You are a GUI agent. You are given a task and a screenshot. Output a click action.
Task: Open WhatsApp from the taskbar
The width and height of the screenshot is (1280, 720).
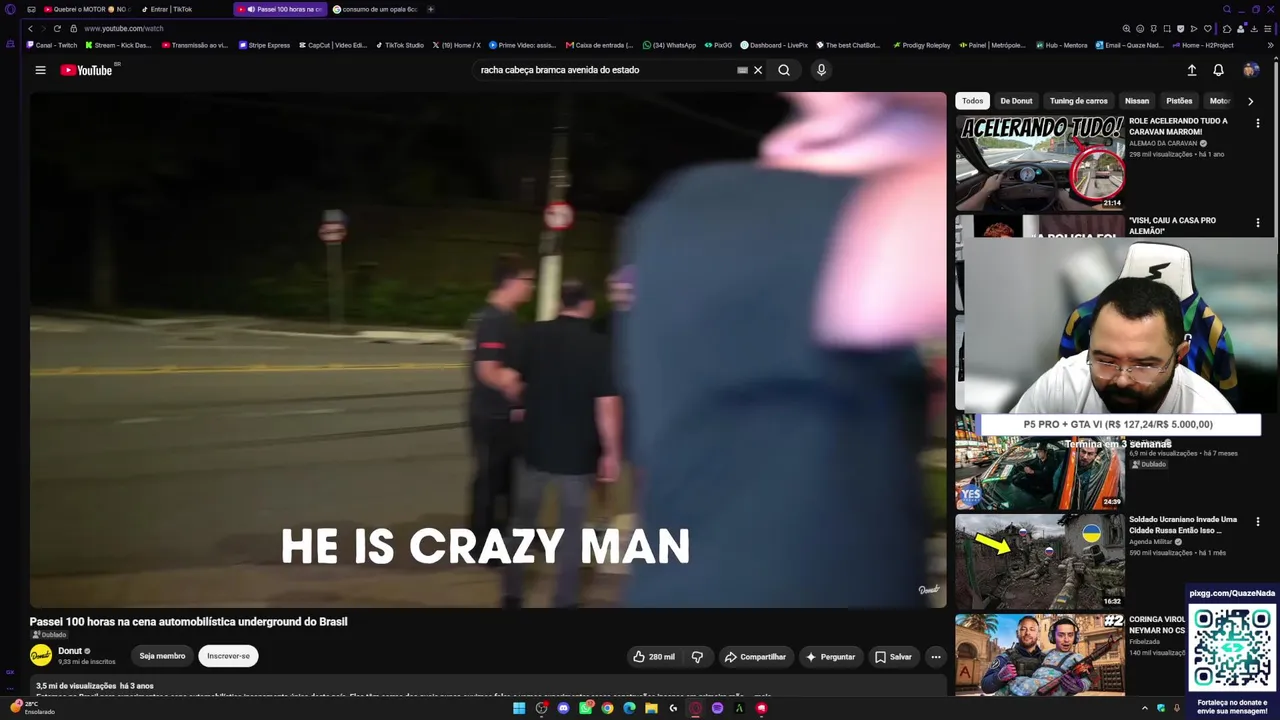tap(585, 708)
